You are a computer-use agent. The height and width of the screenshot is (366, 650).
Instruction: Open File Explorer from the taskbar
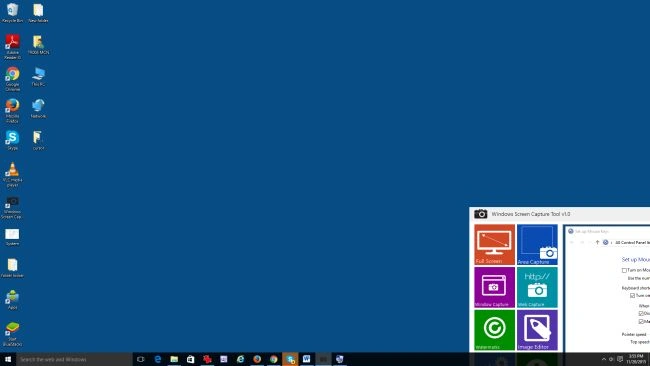click(174, 359)
